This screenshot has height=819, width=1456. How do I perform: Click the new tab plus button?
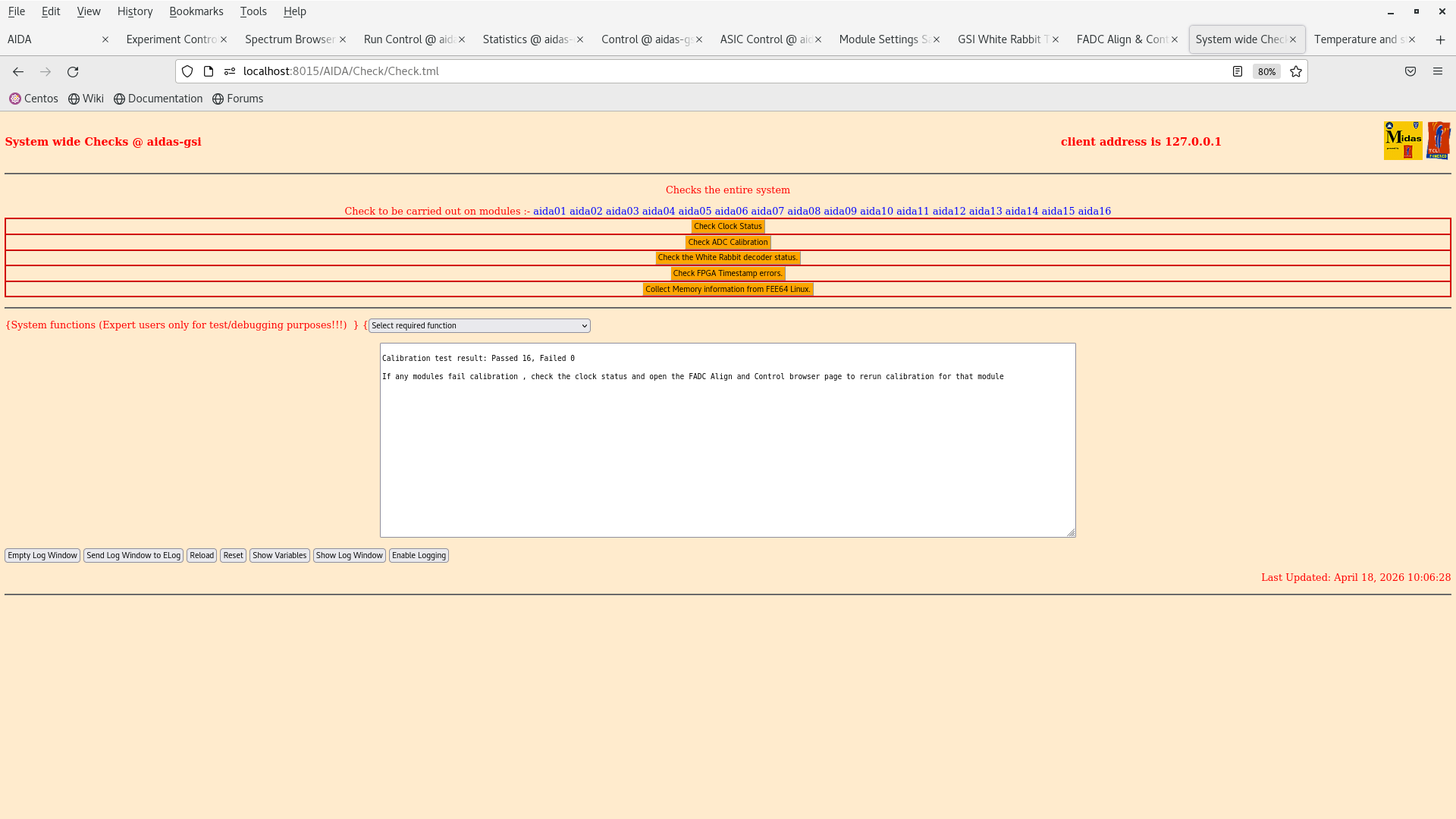coord(1440,39)
